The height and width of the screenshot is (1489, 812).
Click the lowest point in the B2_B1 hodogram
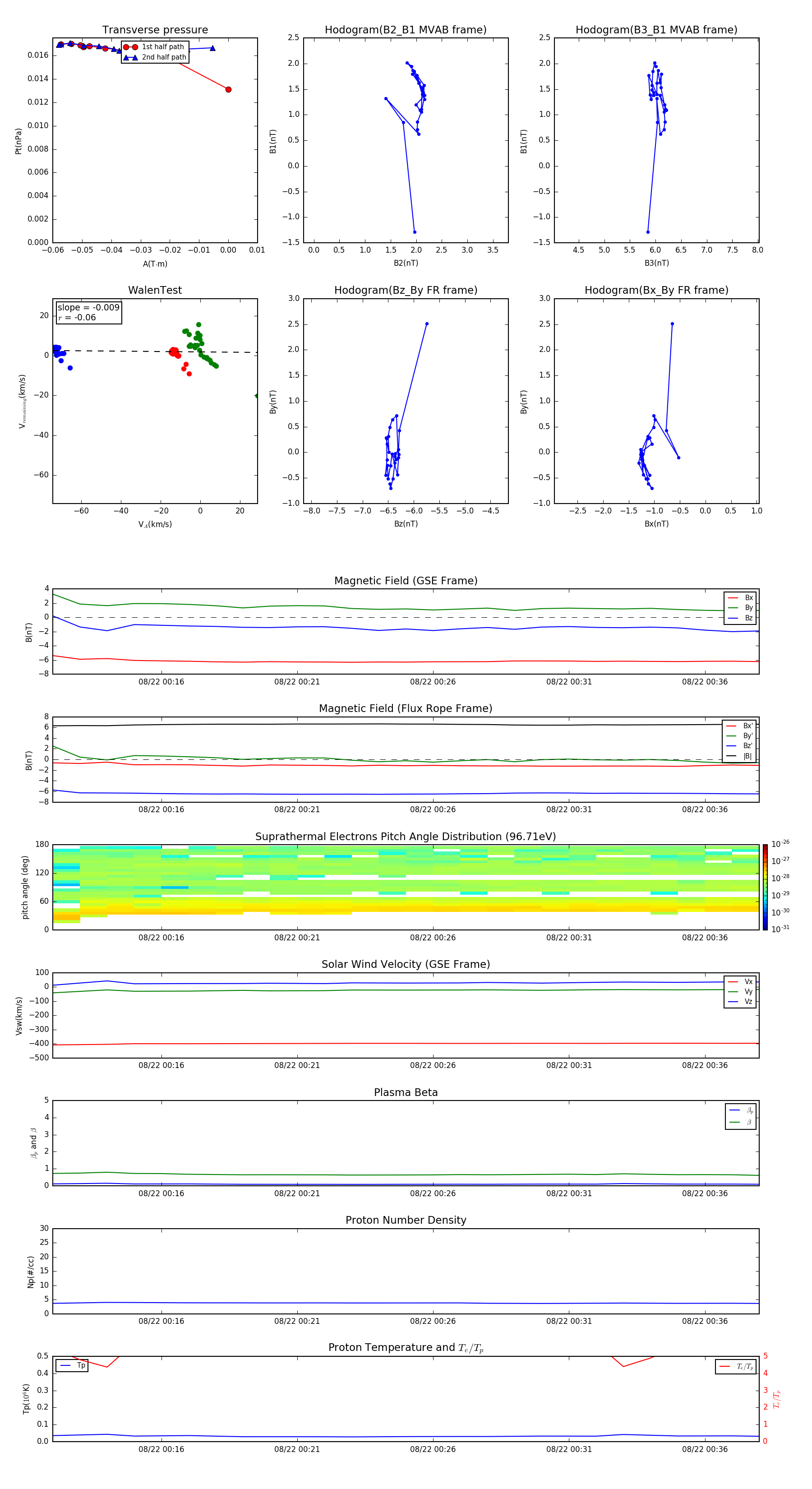click(x=415, y=232)
